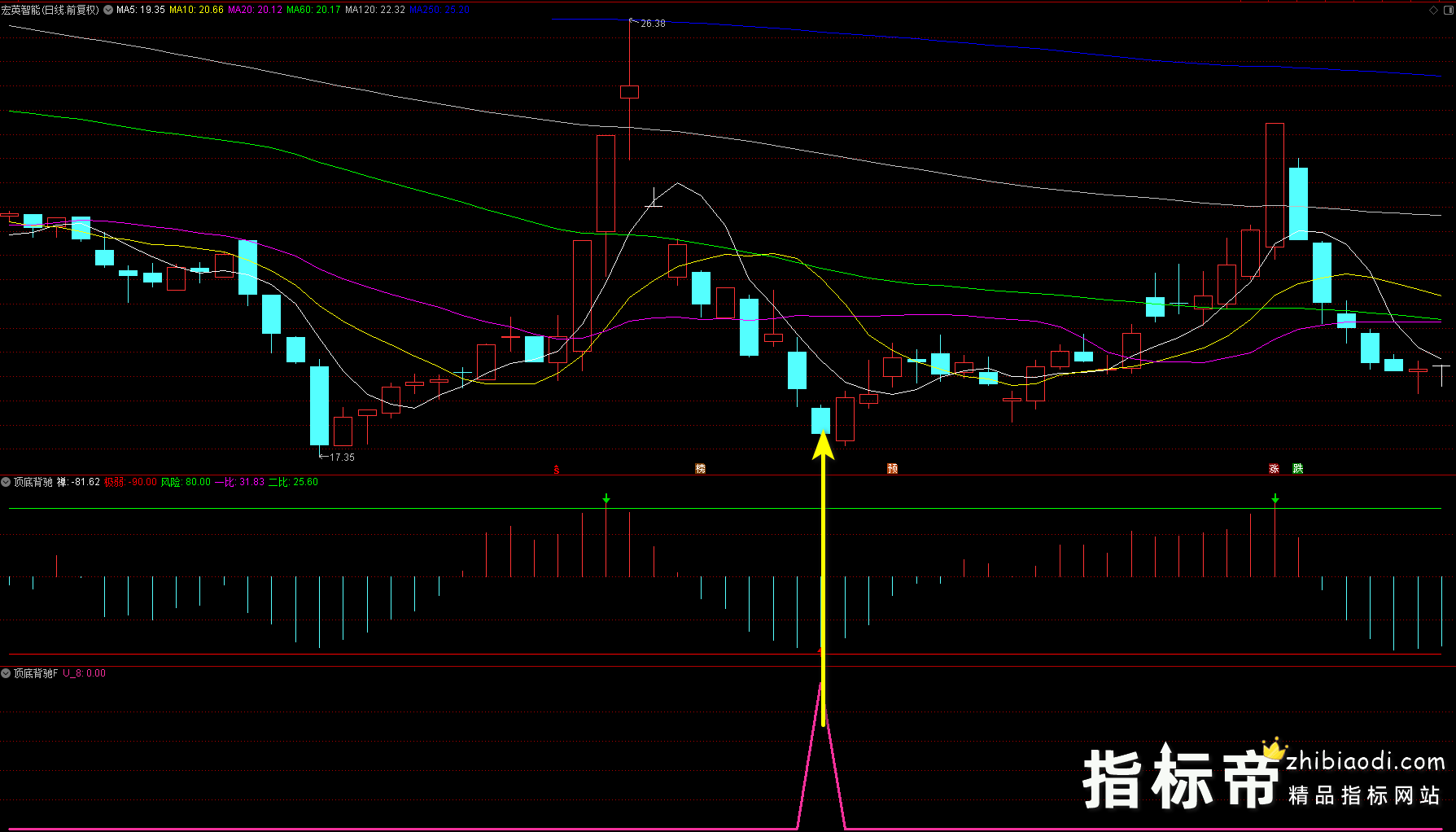Image resolution: width=1456 pixels, height=832 pixels.
Task: Click the 26.38 high price label
Action: (653, 24)
